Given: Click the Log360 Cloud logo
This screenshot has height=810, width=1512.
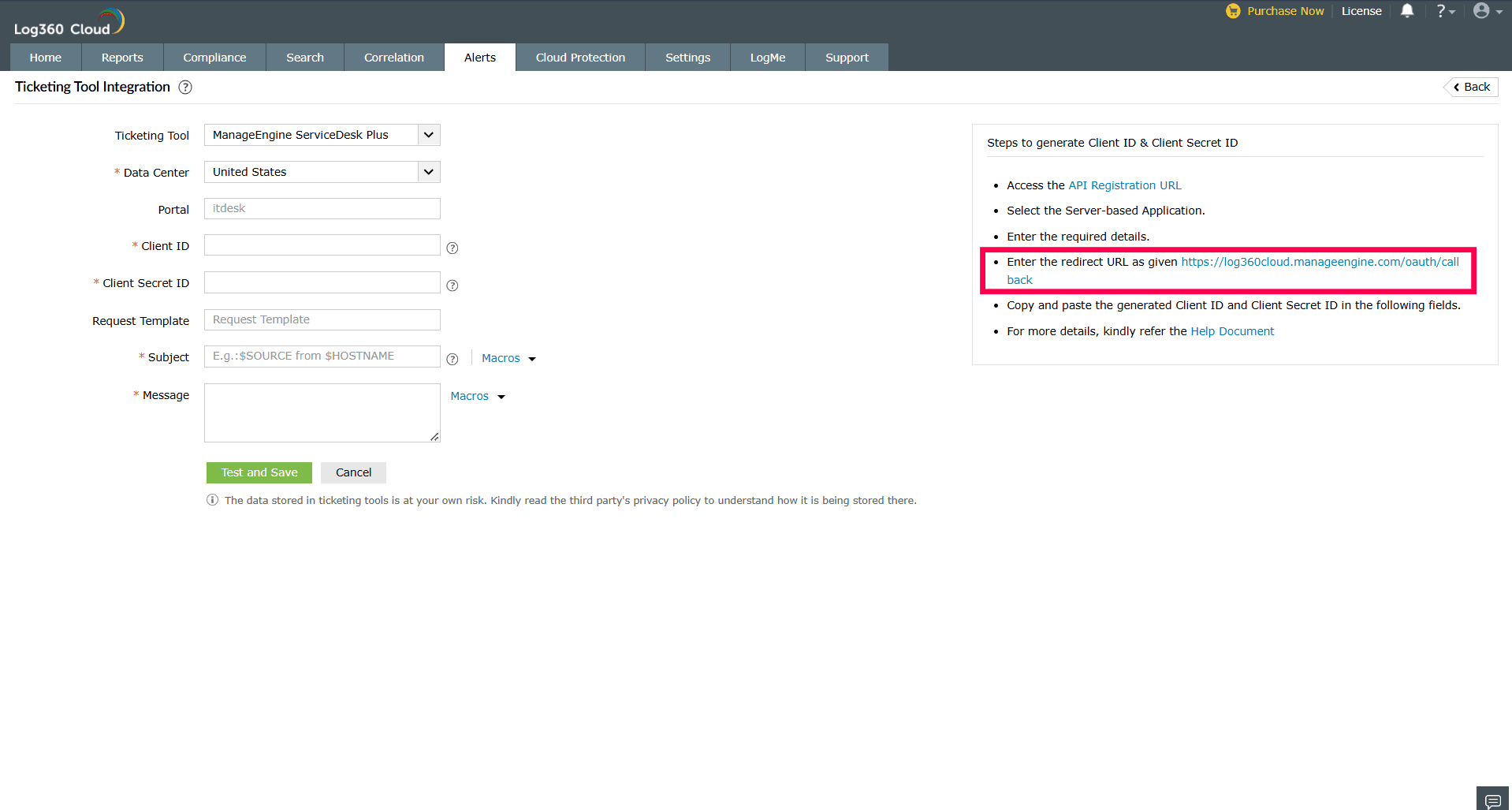Looking at the screenshot, I should click(69, 22).
